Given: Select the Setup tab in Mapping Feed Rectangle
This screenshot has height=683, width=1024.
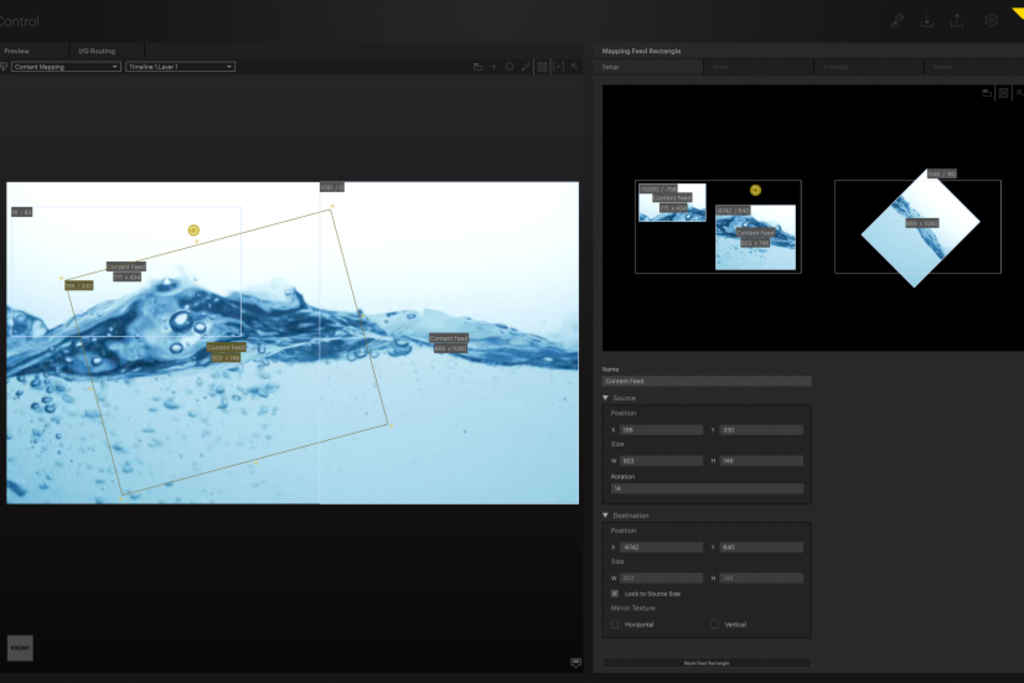Looking at the screenshot, I should coord(648,67).
